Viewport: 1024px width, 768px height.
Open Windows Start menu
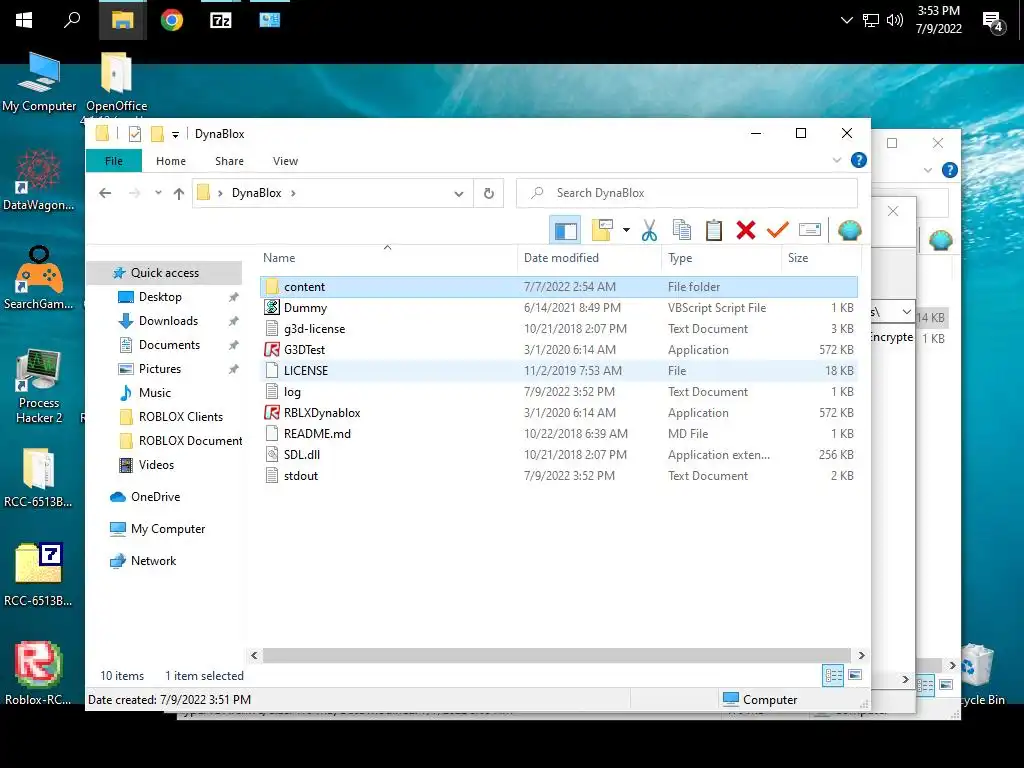tap(24, 20)
